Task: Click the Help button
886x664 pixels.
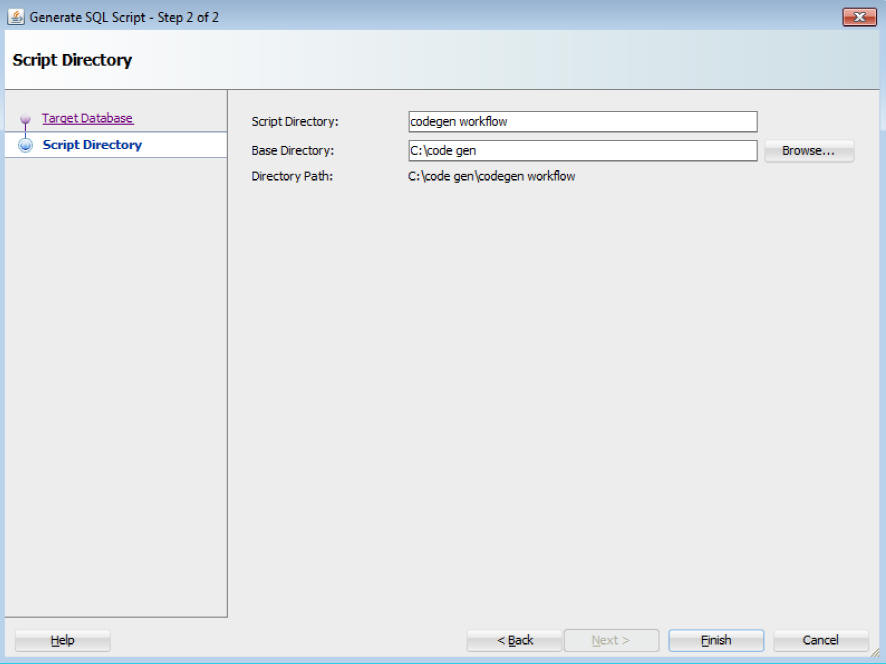Action: tap(62, 640)
